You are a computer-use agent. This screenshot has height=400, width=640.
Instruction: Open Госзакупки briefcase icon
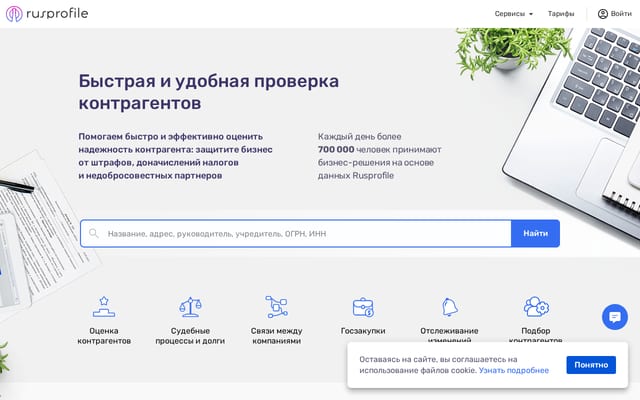363,307
